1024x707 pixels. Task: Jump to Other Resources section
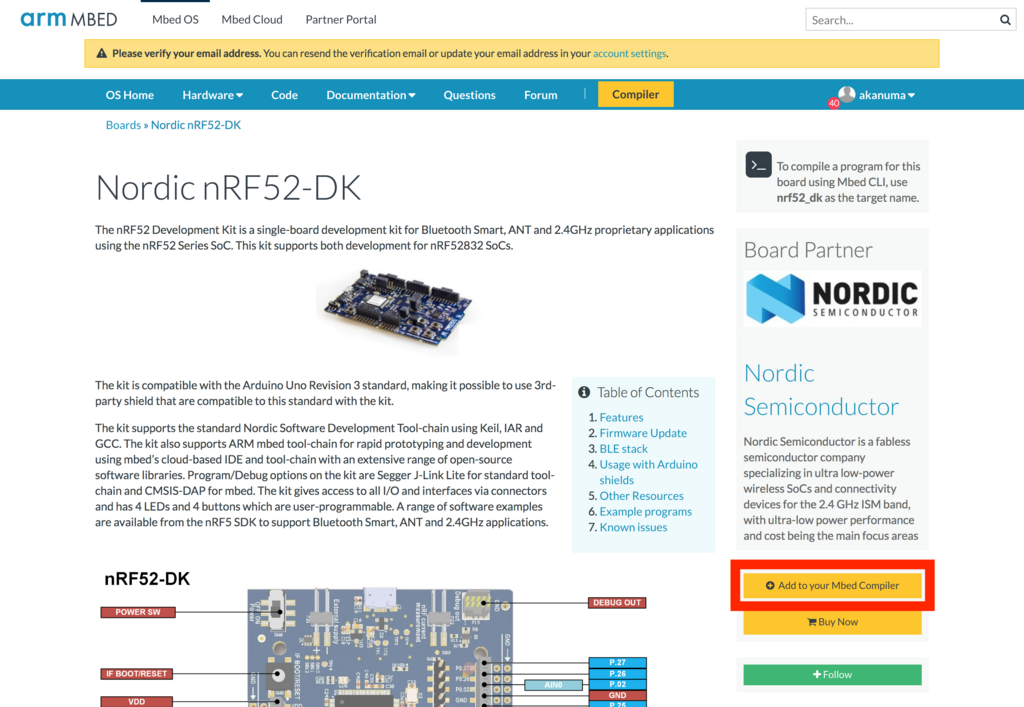(641, 495)
